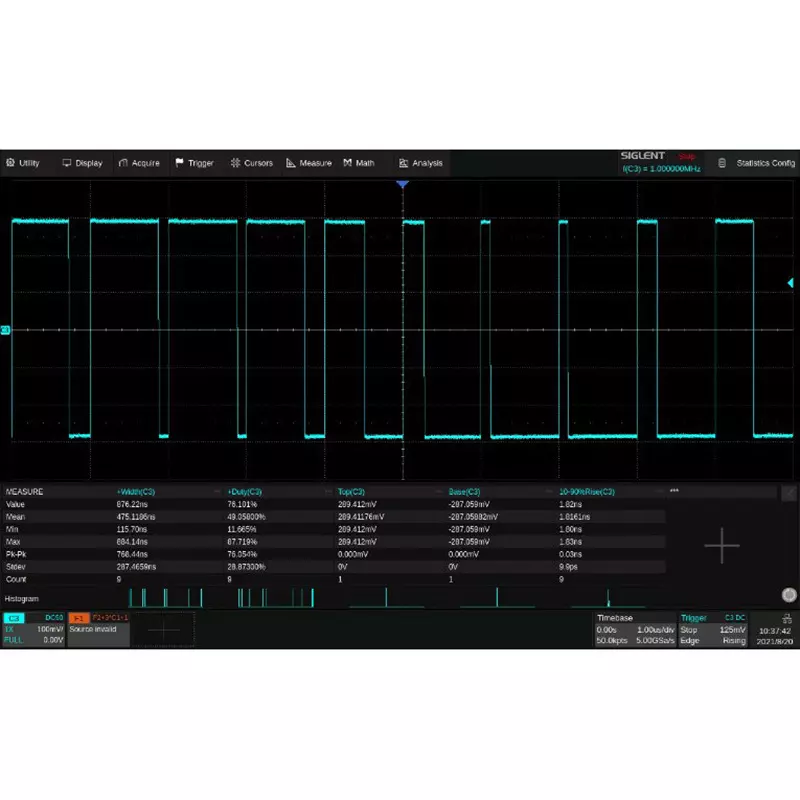Open the Display menu
Image resolution: width=800 pixels, height=800 pixels.
pyautogui.click(x=82, y=163)
